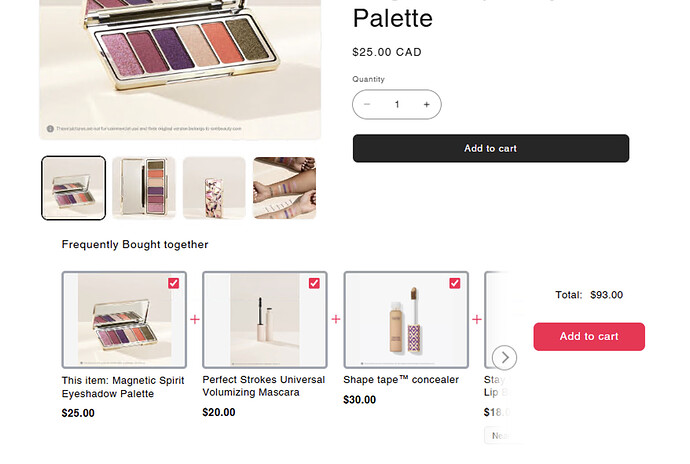
Task: Uncheck the Perfect Strokes Mascara checkbox
Action: [314, 284]
